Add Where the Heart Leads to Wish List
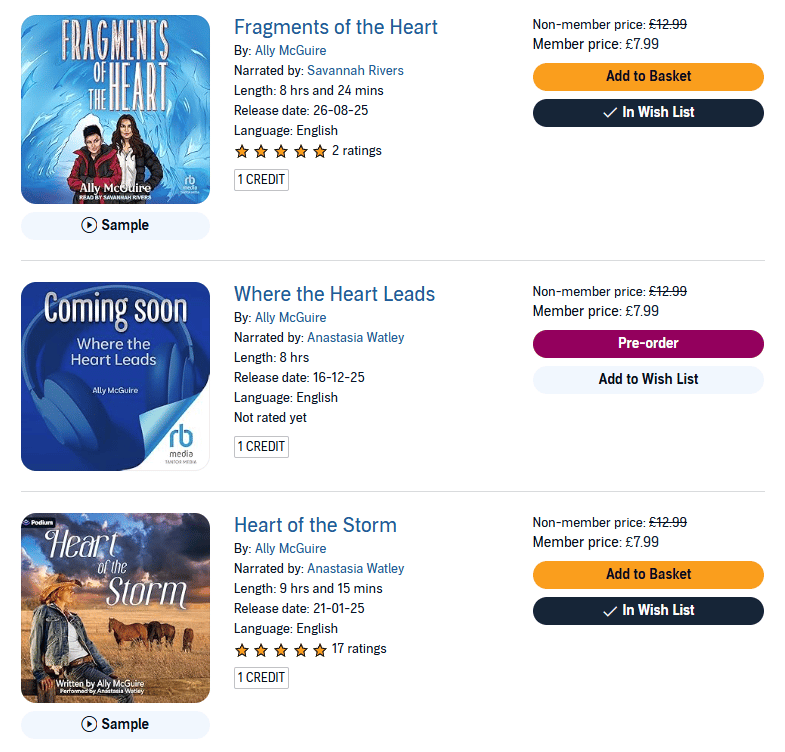This screenshot has height=752, width=785. click(x=648, y=380)
